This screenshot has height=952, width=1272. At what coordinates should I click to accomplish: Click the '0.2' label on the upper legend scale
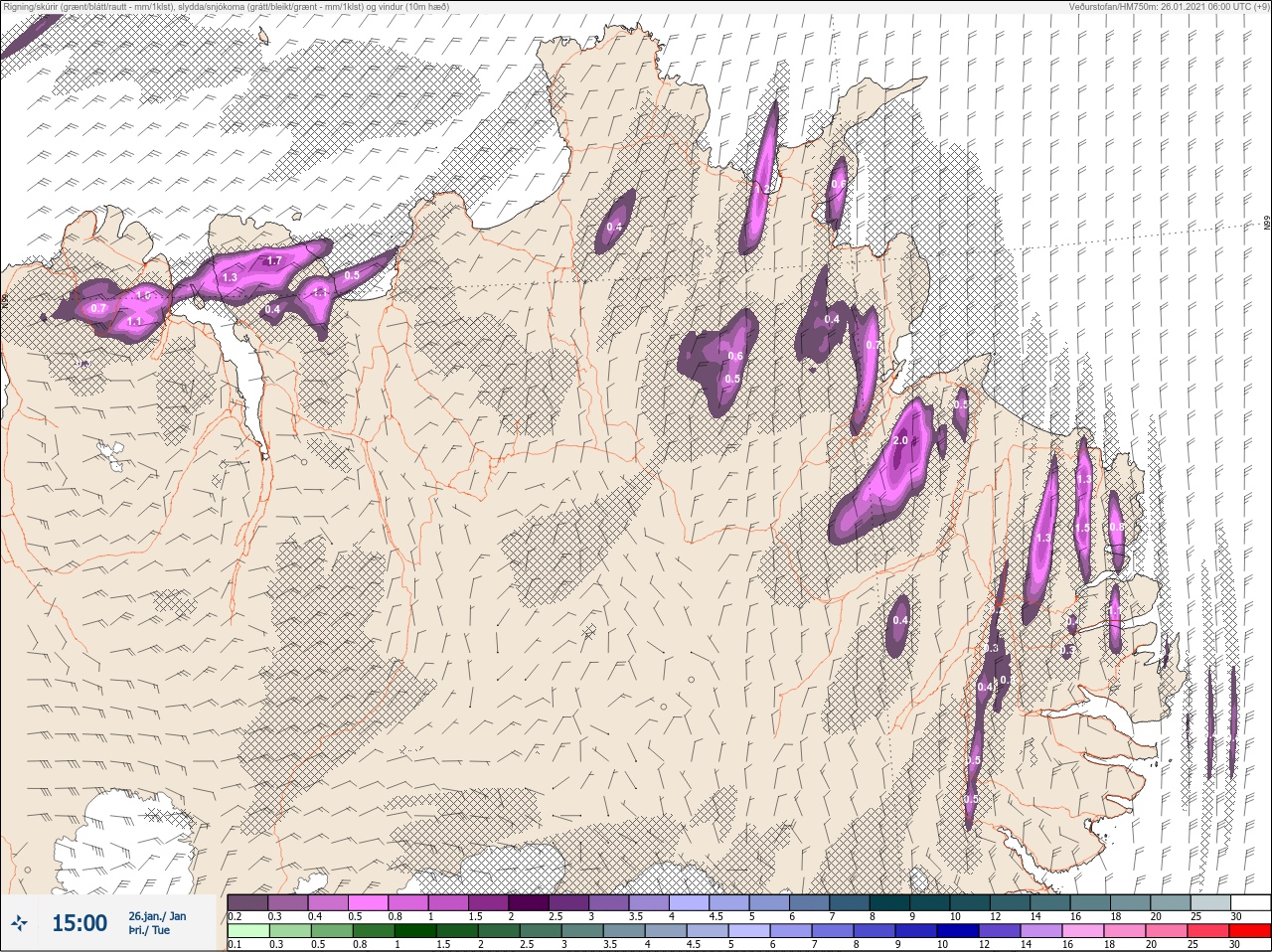coord(235,916)
